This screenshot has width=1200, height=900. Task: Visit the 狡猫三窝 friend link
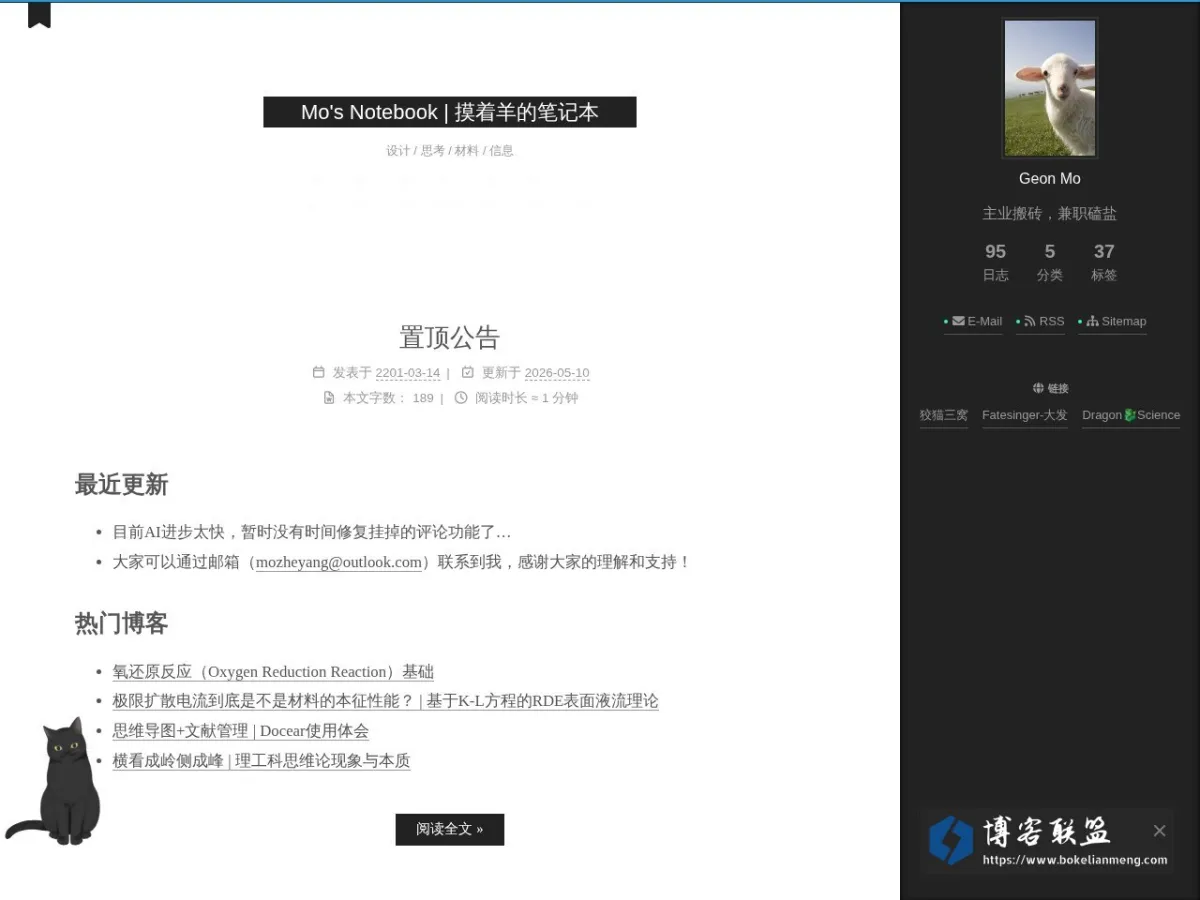click(944, 415)
